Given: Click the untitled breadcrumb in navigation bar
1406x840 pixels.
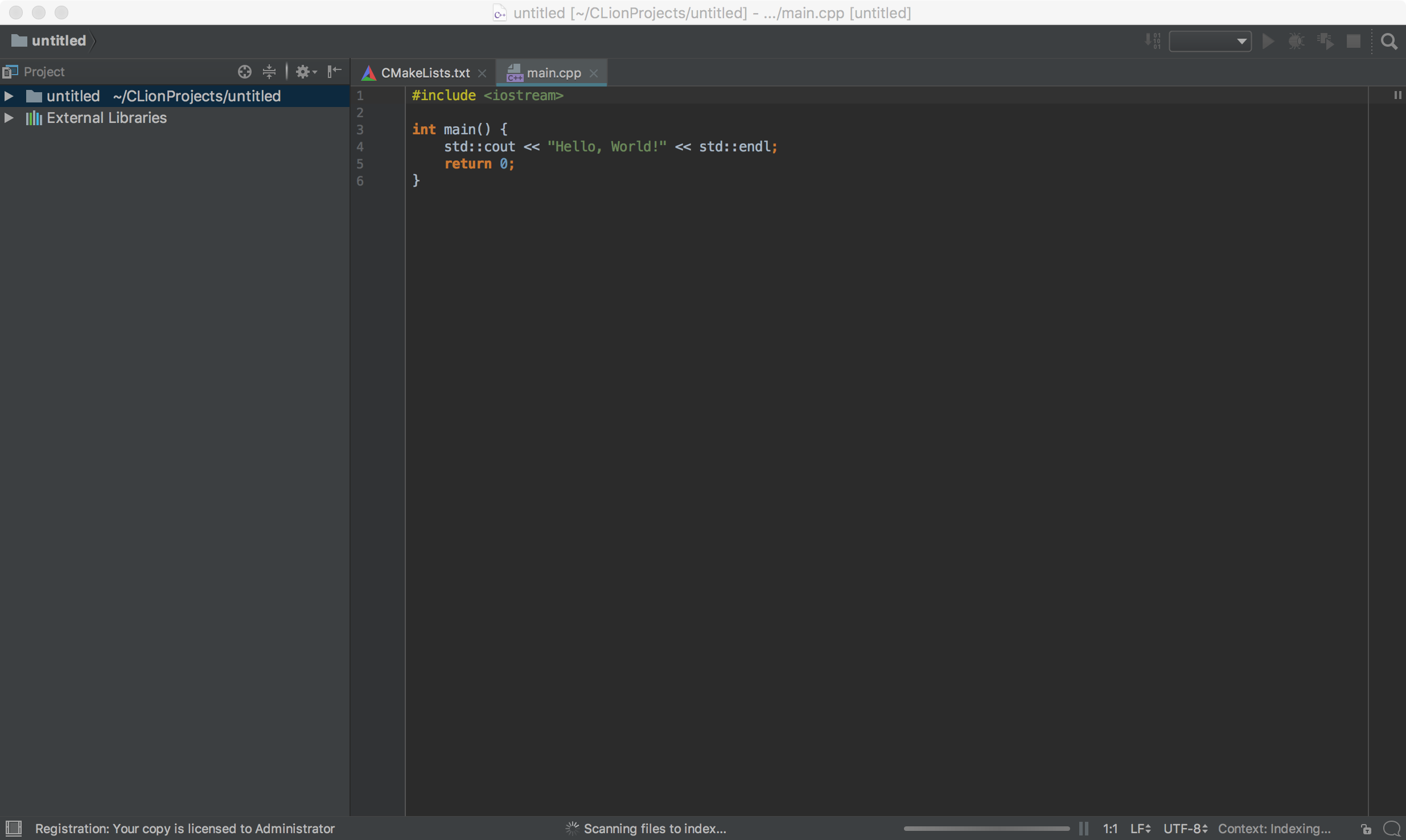Looking at the screenshot, I should (49, 41).
